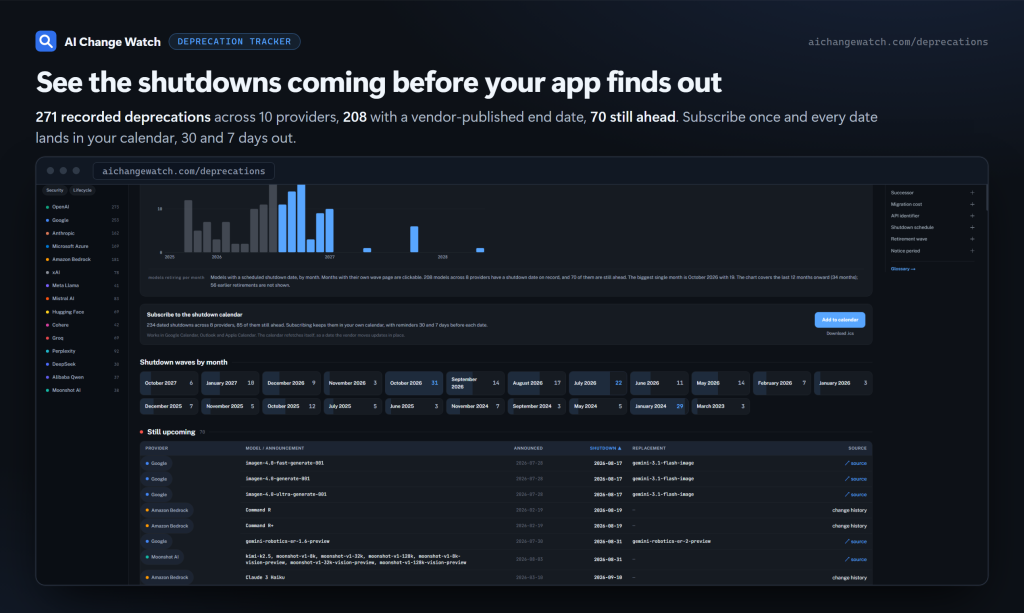Open the October 2025 wave chip
The image size is (1024, 613).
point(291,406)
